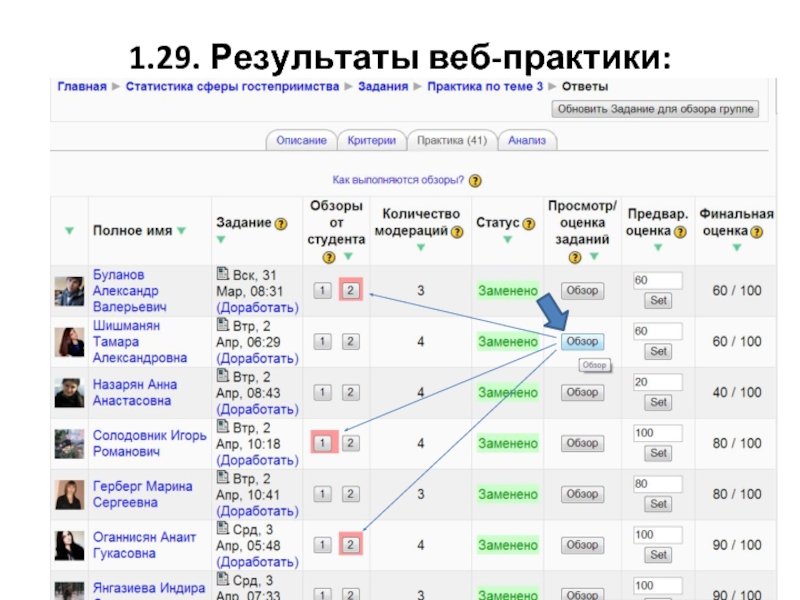Click Обзор button in Шишманян Тамара row
800x600 pixels.
[x=582, y=342]
